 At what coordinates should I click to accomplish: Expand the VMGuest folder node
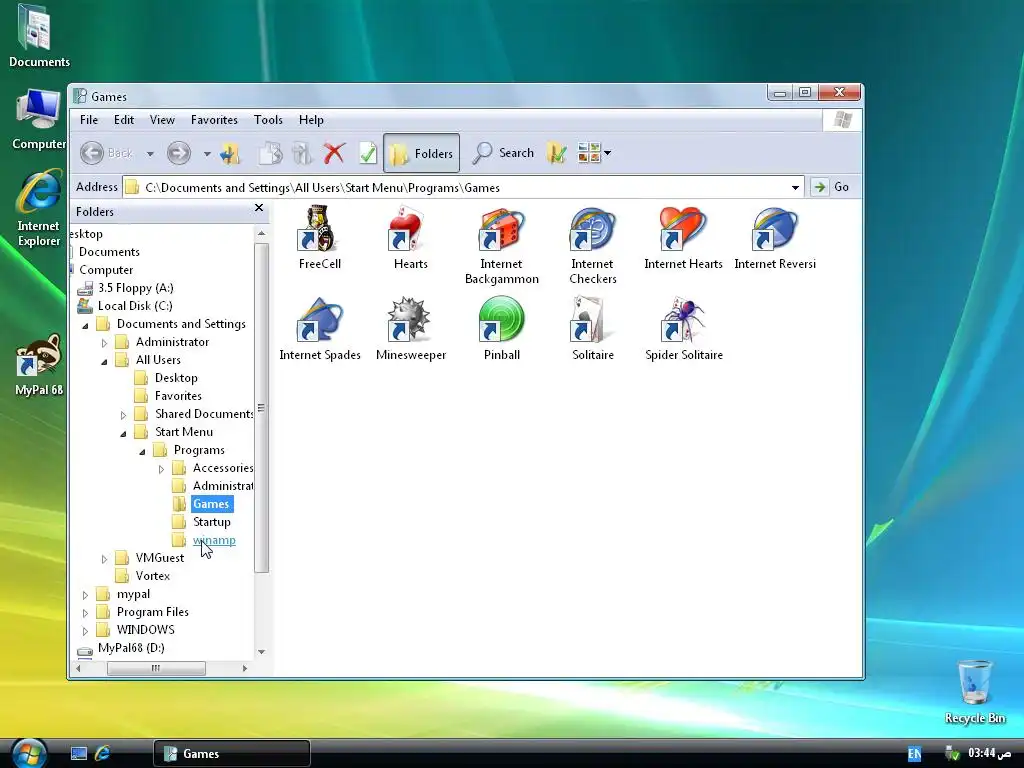coord(104,558)
